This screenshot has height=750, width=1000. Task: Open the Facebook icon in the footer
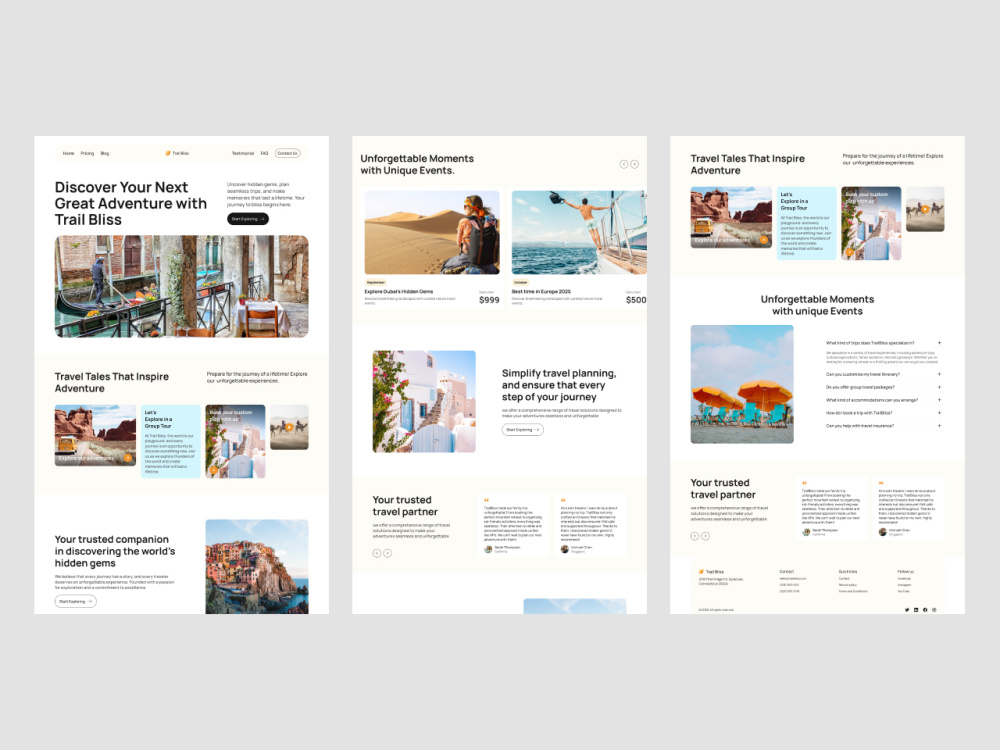click(x=925, y=610)
